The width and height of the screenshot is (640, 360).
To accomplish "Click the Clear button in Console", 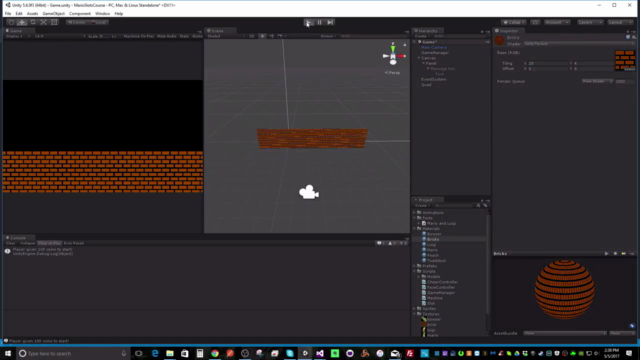I will (x=11, y=243).
